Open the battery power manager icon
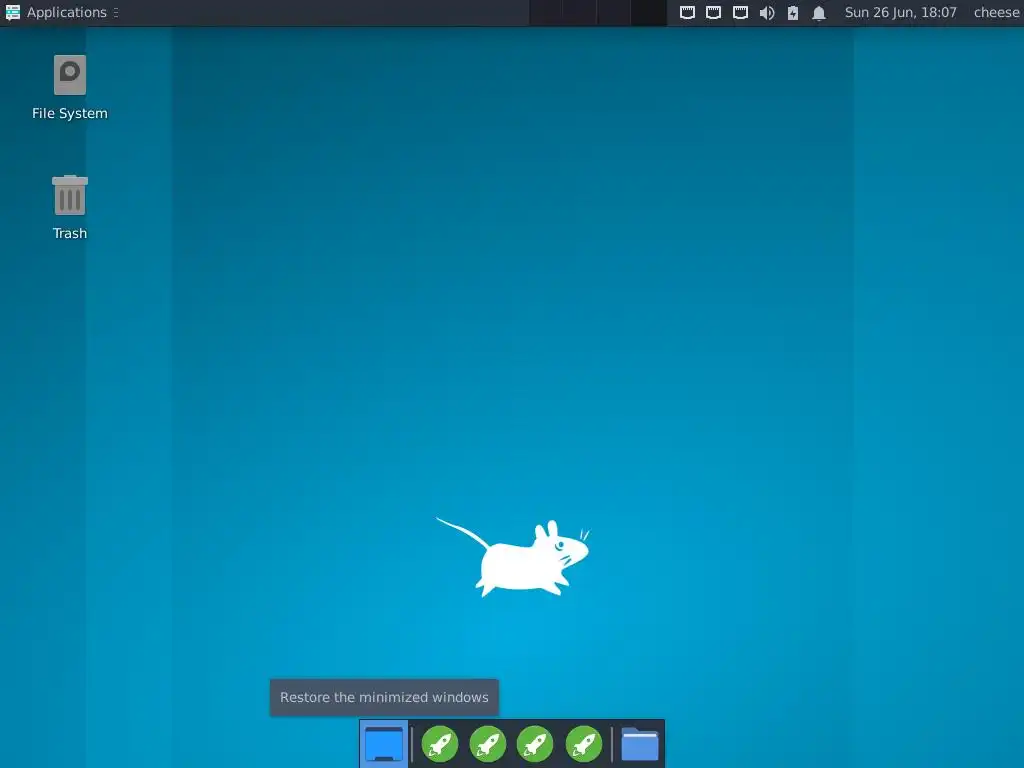 793,12
